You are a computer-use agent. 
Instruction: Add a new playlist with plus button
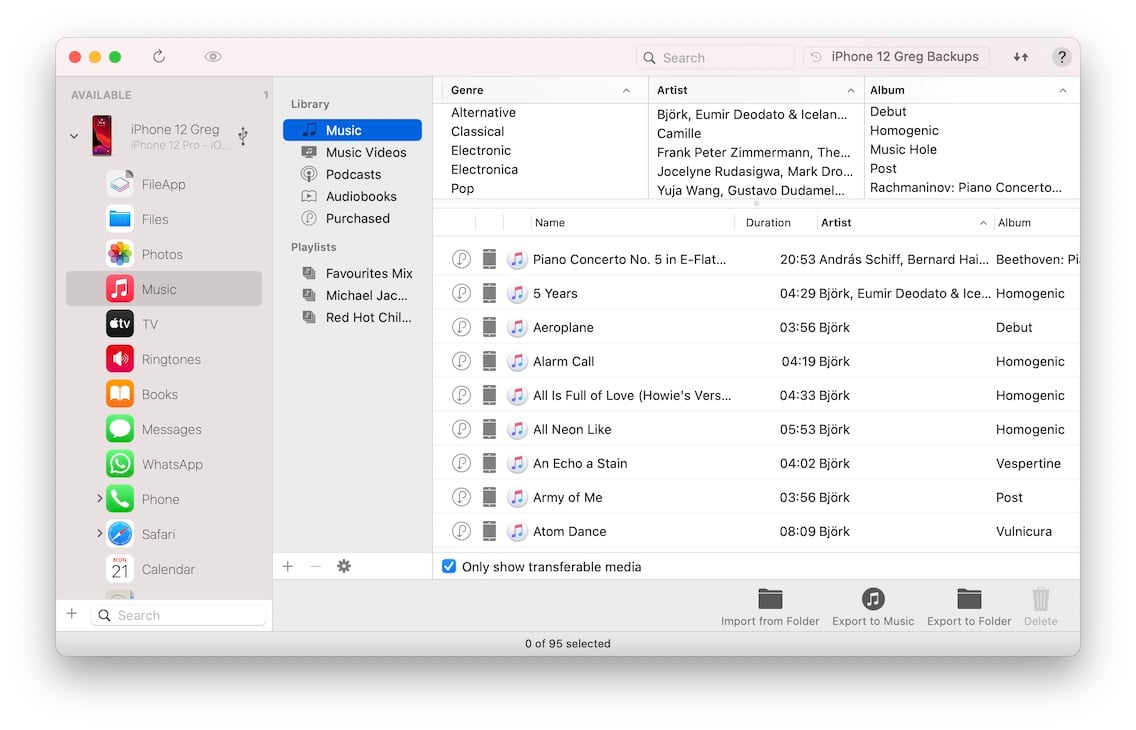288,566
